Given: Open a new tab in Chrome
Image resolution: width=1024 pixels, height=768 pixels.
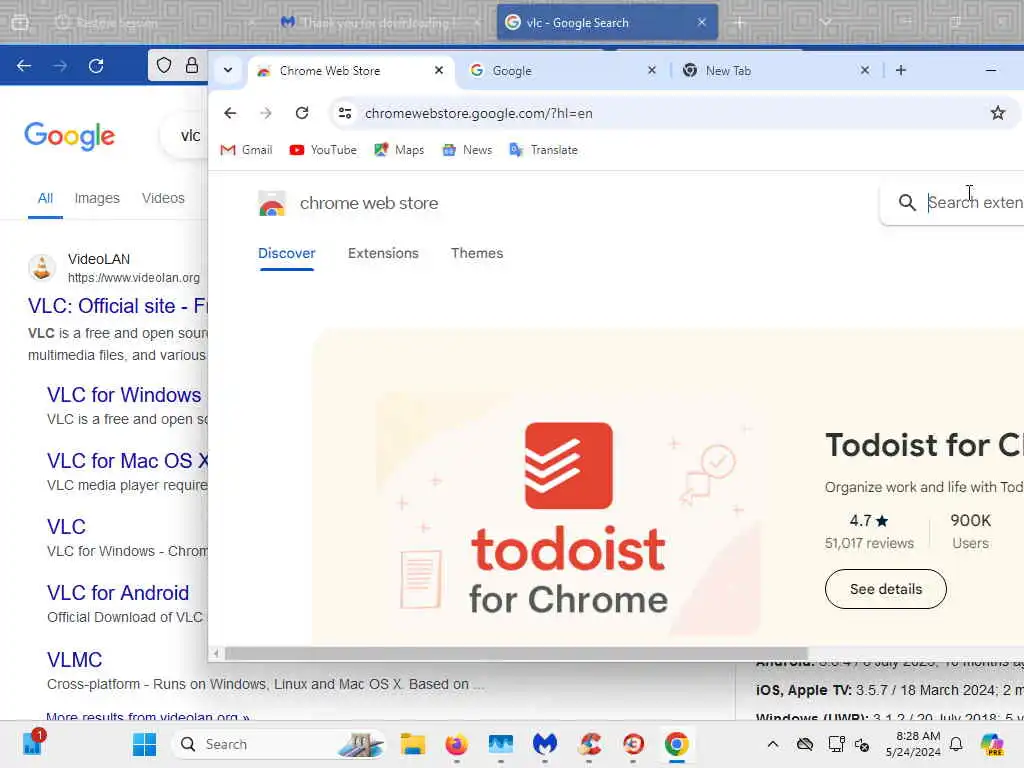Looking at the screenshot, I should point(901,70).
